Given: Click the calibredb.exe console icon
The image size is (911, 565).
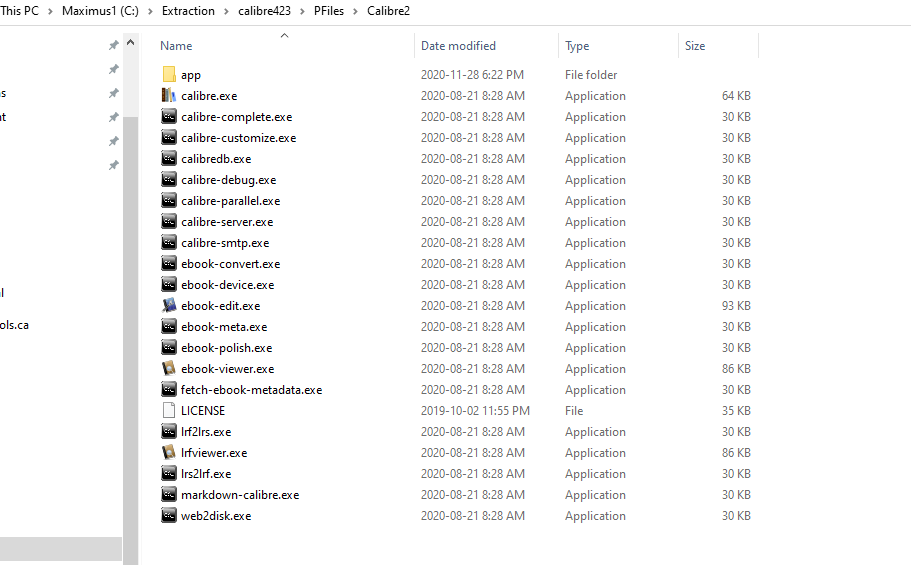Looking at the screenshot, I should 168,158.
